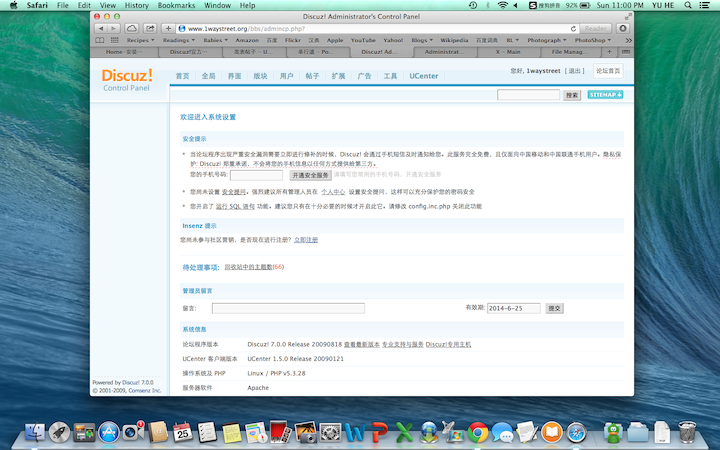This screenshot has width=720, height=450.
Task: Open the 用户 admin menu
Action: click(286, 76)
